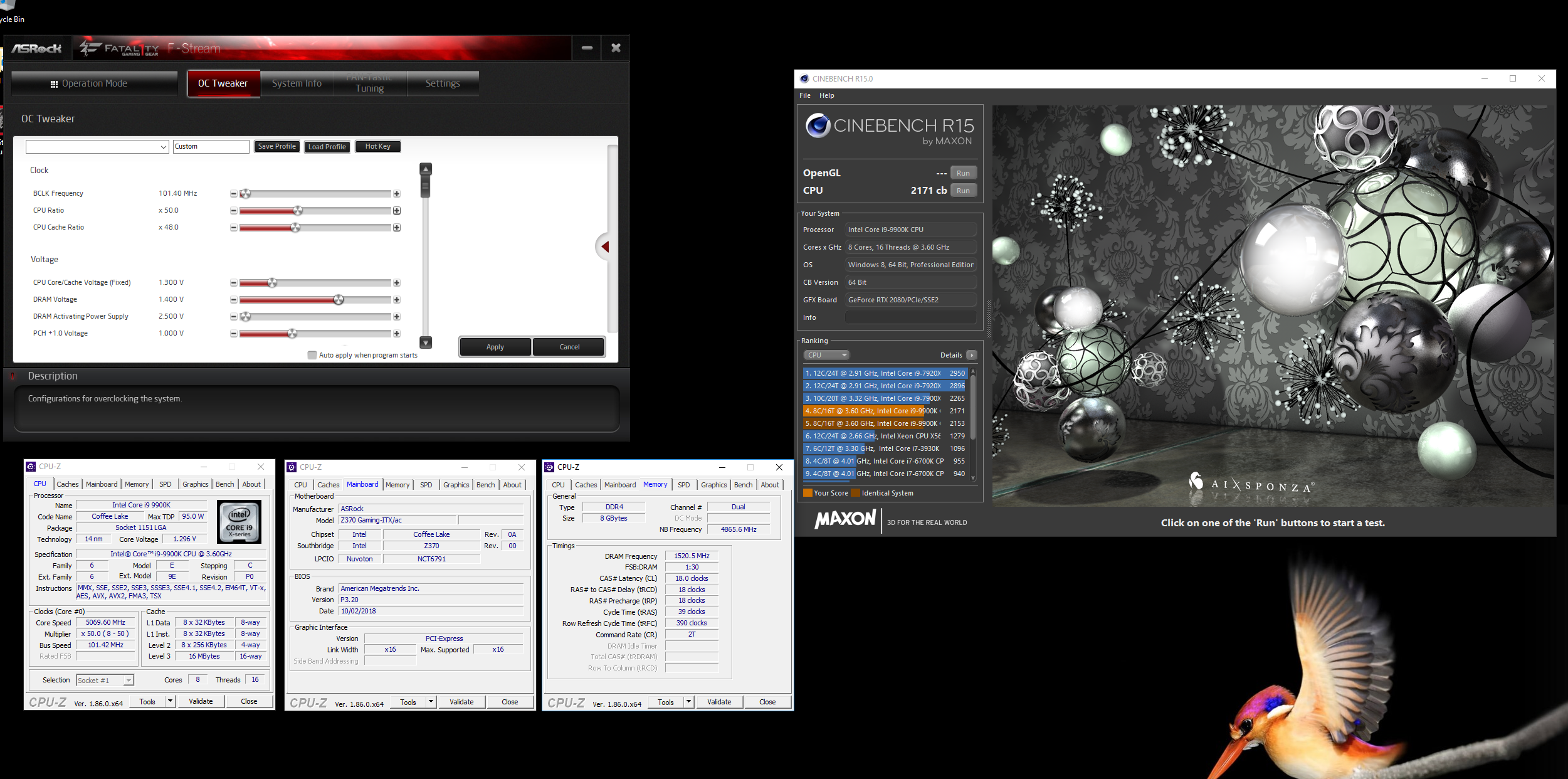1568x779 pixels.
Task: Expand Tools dropdown arrow in Memory CPU-Z
Action: coord(688,702)
